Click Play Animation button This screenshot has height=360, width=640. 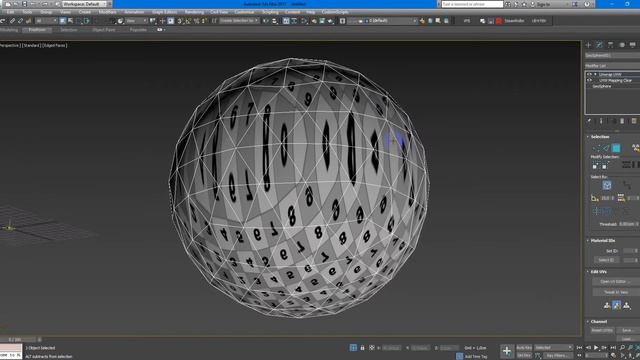point(596,347)
